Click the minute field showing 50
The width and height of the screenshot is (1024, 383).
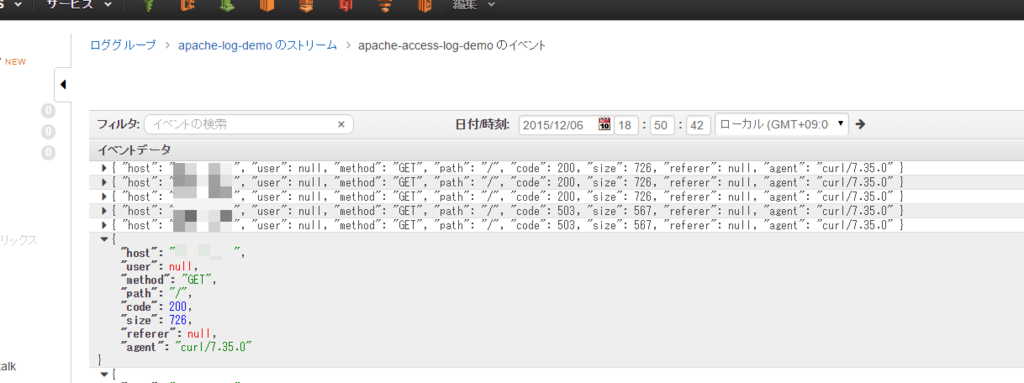662,124
